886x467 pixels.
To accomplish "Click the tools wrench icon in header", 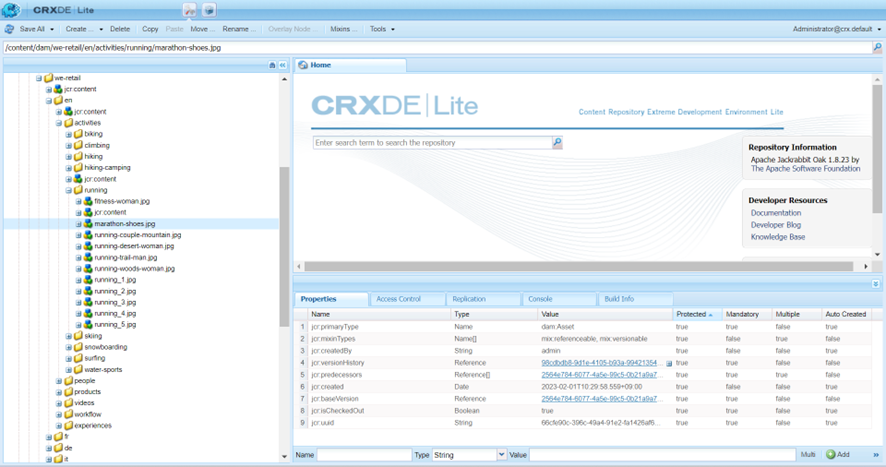I will (x=189, y=10).
